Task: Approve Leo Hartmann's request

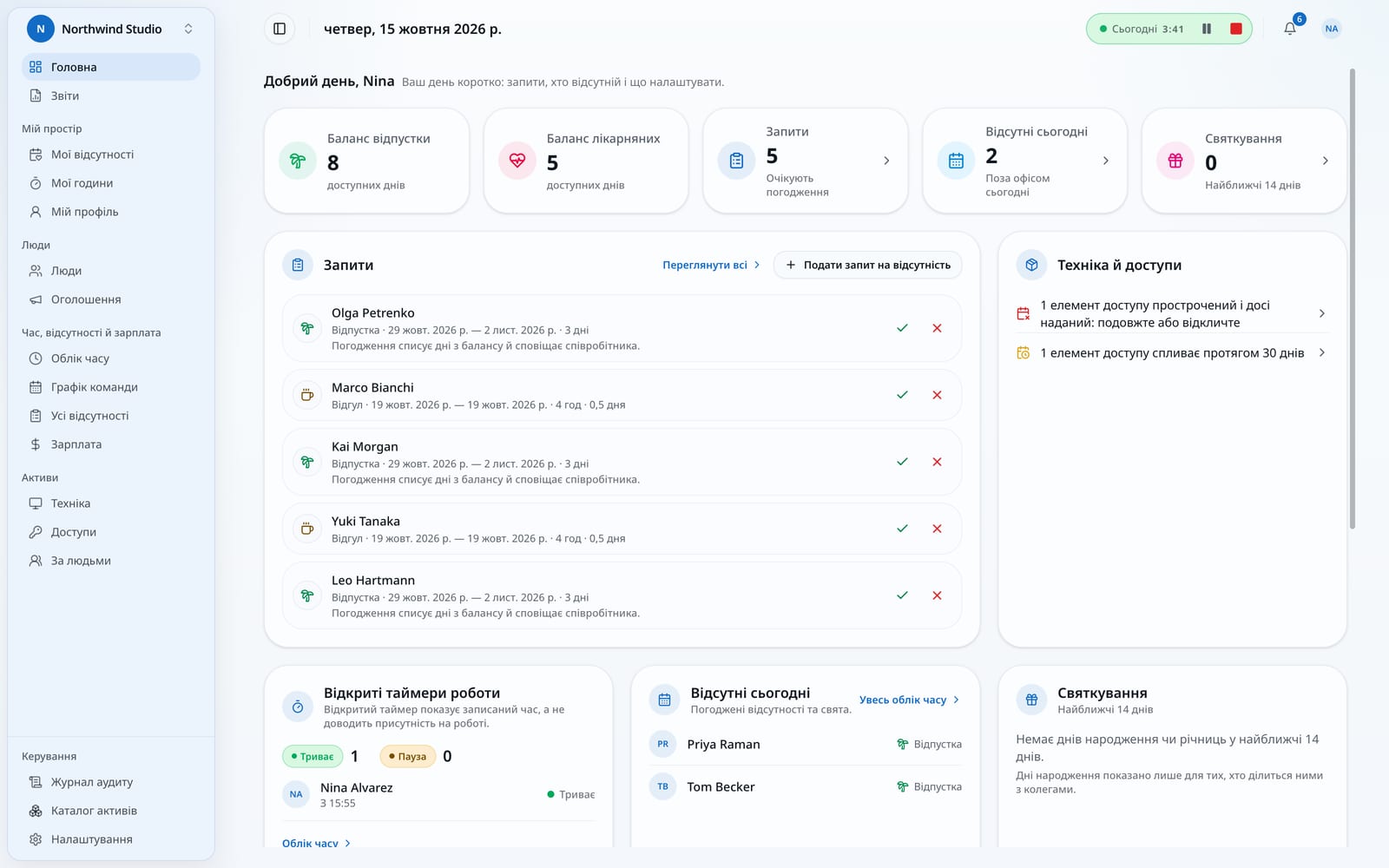Action: coord(902,595)
